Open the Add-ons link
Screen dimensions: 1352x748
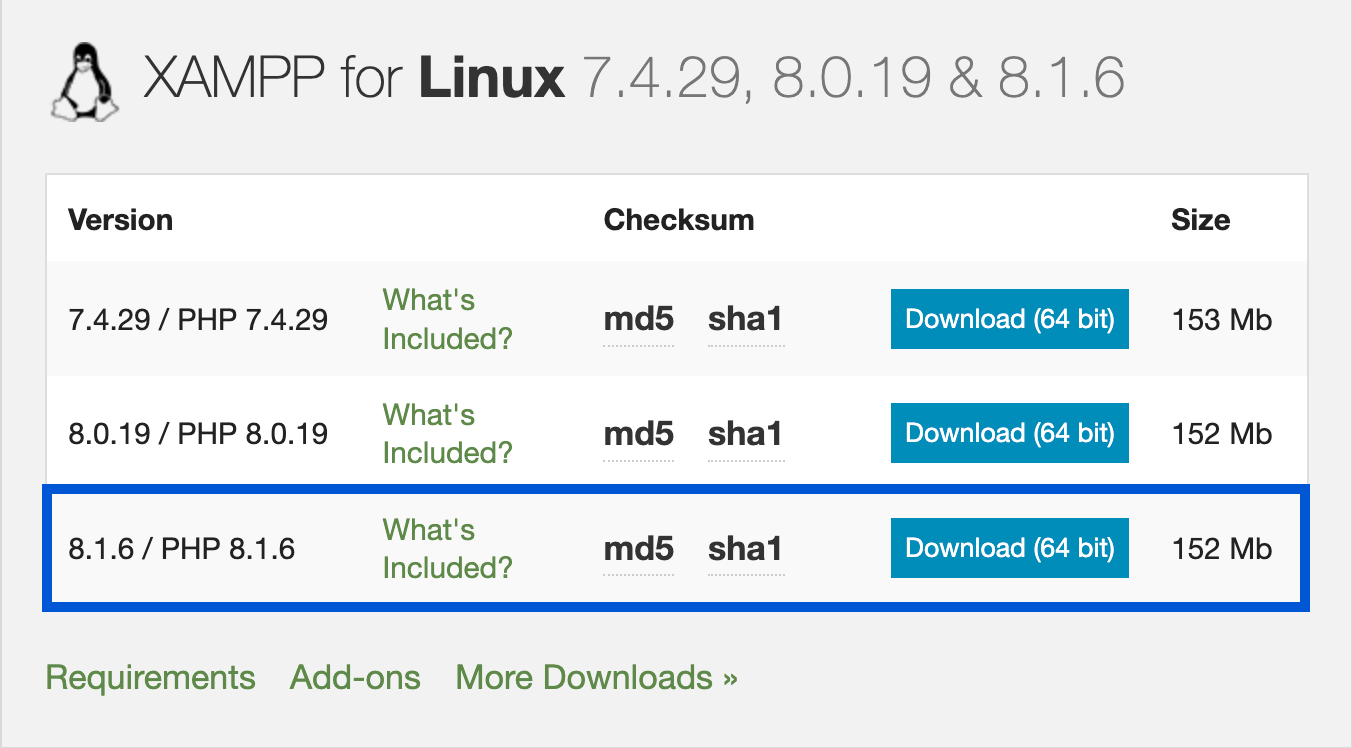(x=355, y=678)
